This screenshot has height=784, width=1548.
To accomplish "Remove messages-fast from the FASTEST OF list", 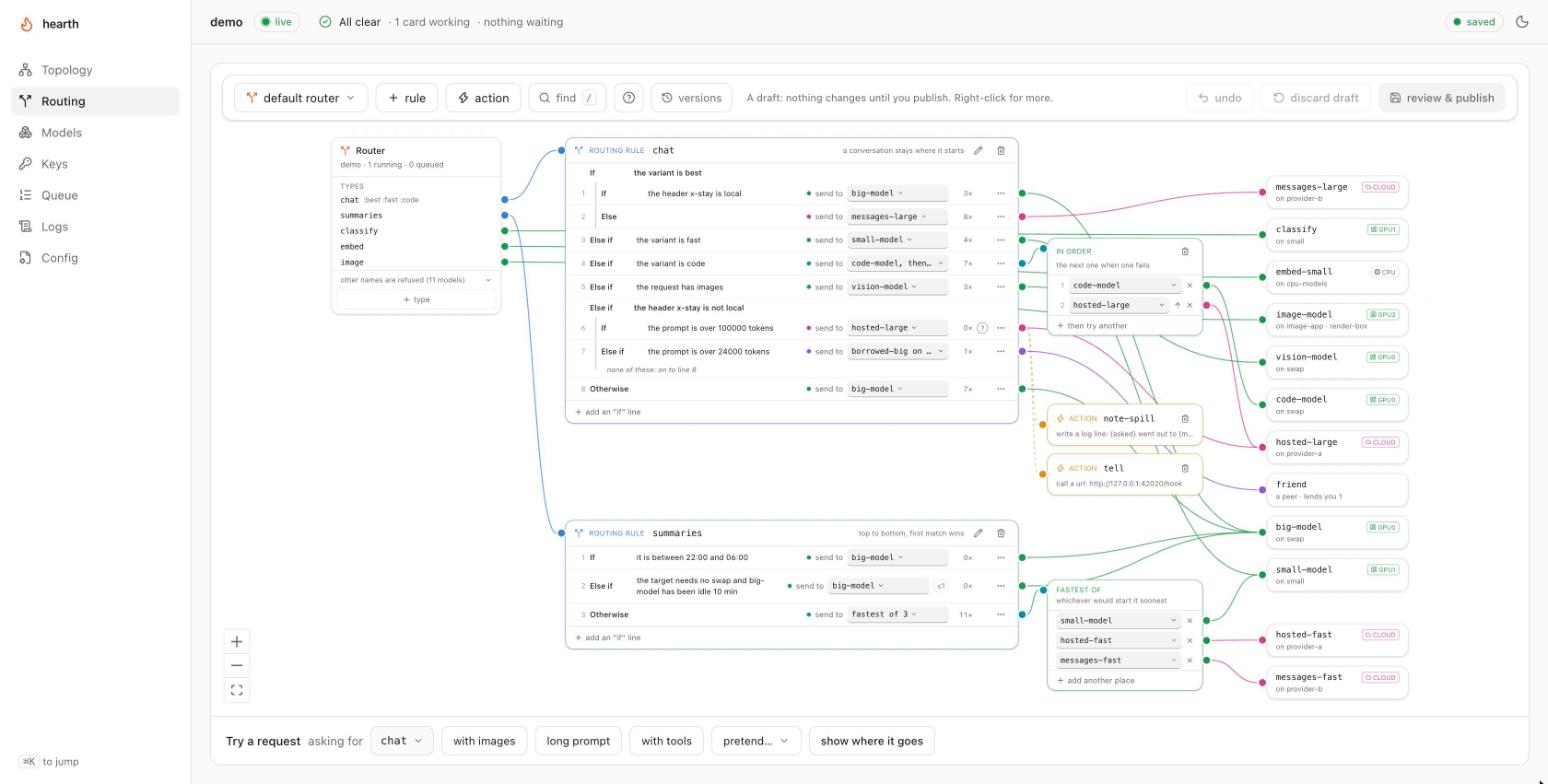I will (1189, 660).
